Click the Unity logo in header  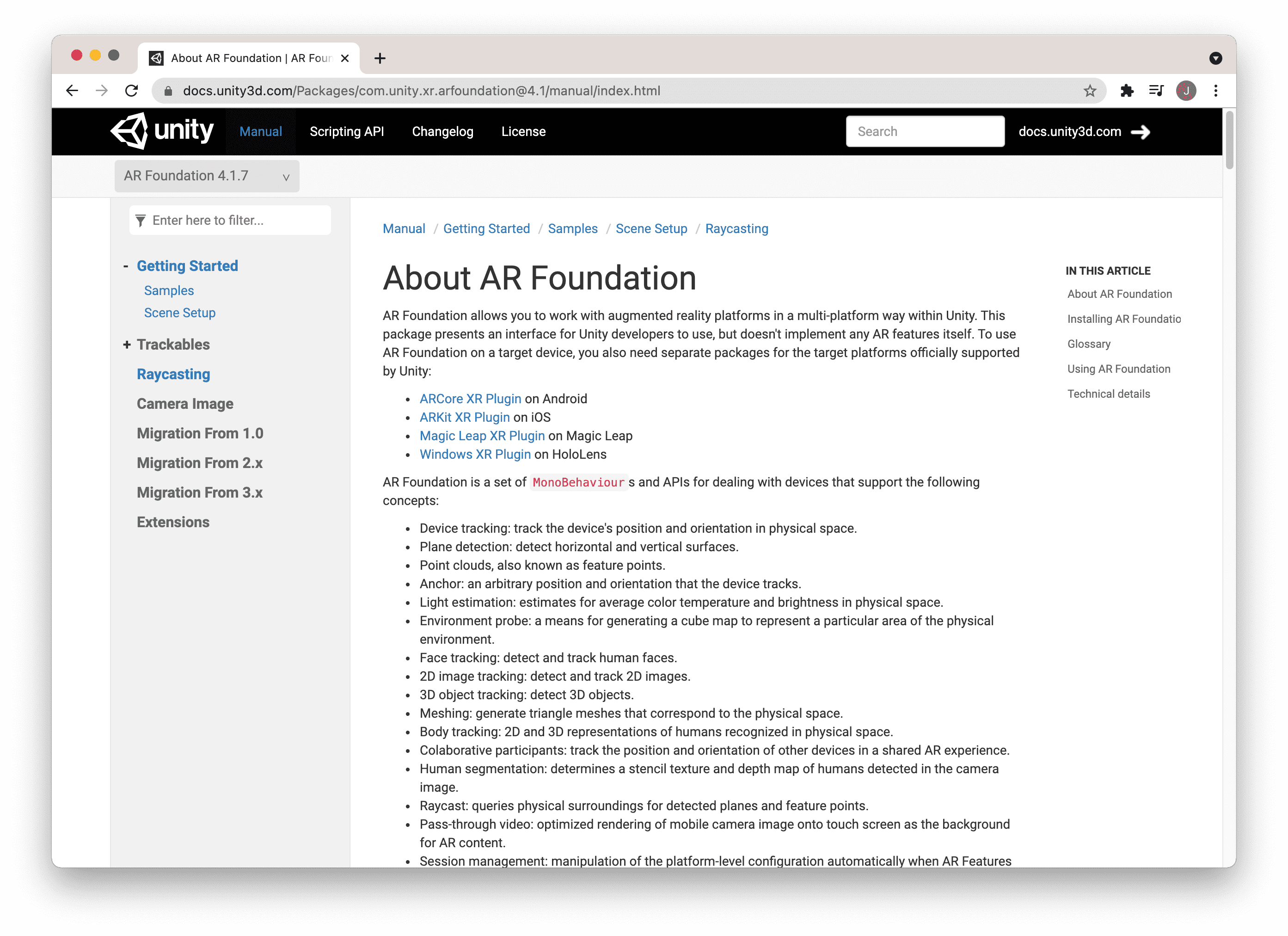coord(162,131)
